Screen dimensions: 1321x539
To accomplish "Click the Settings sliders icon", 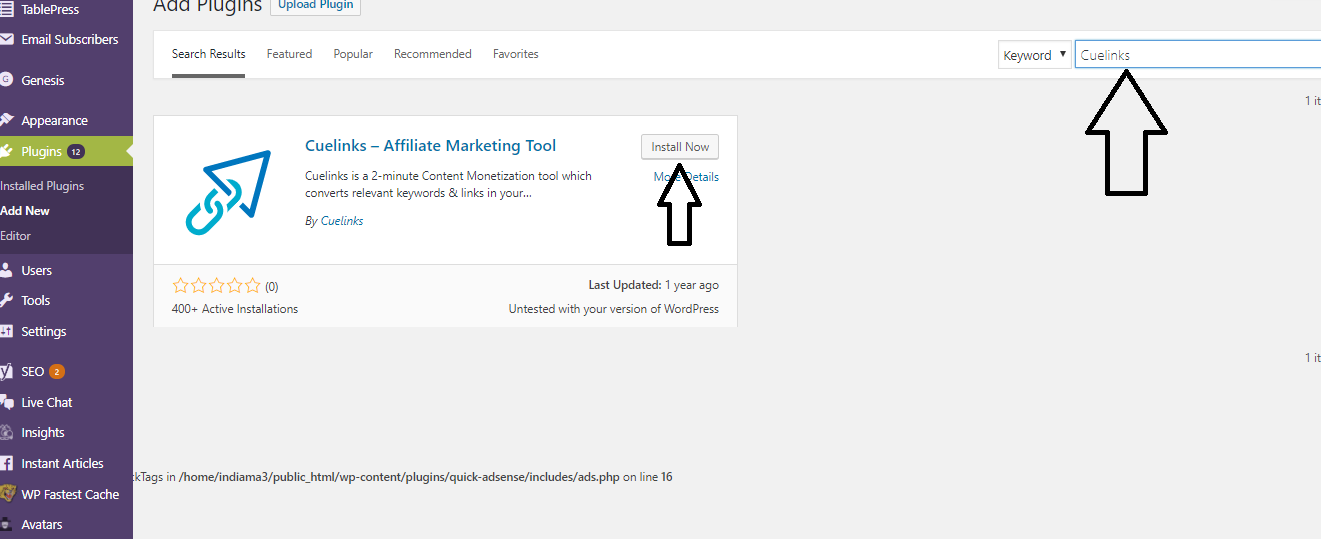I will pos(6,331).
